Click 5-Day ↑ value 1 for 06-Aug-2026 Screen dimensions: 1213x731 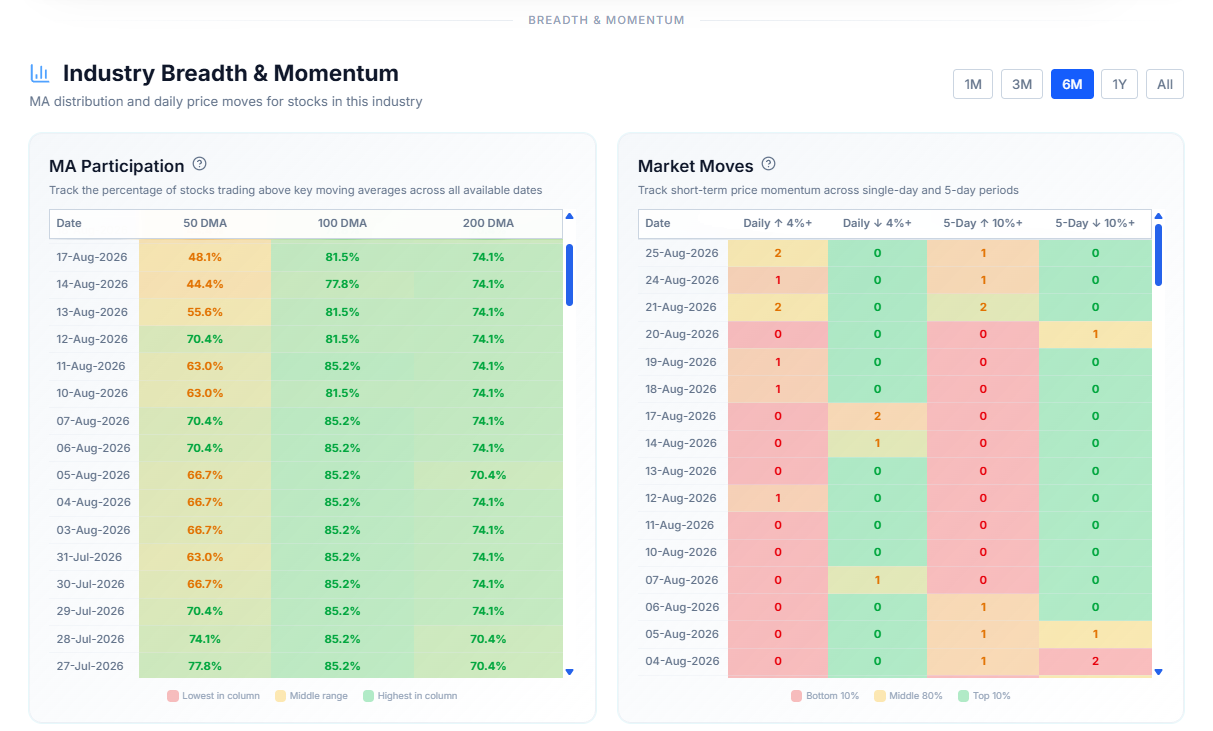[983, 607]
